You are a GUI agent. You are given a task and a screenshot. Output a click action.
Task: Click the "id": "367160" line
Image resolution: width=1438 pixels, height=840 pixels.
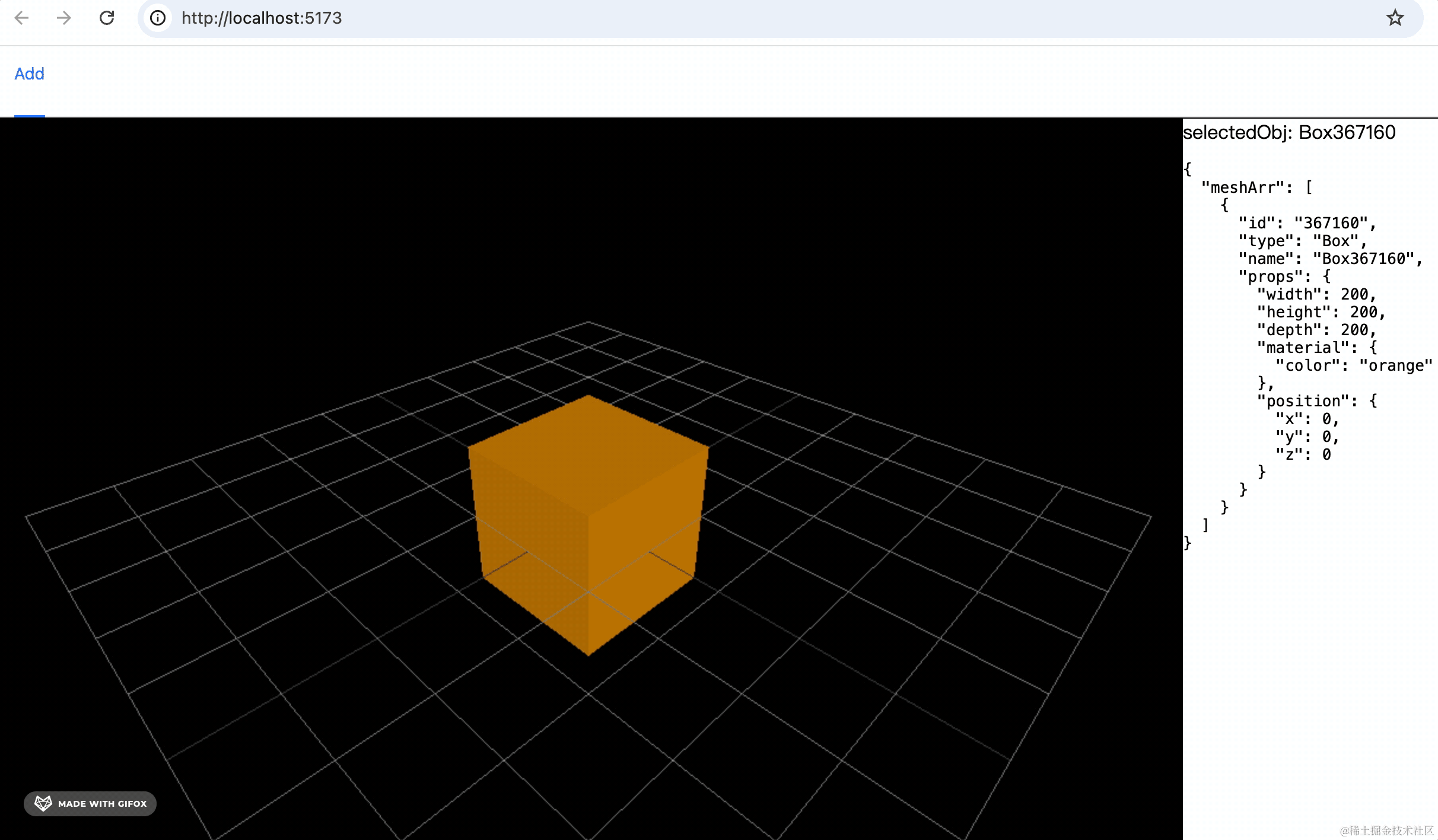1307,223
